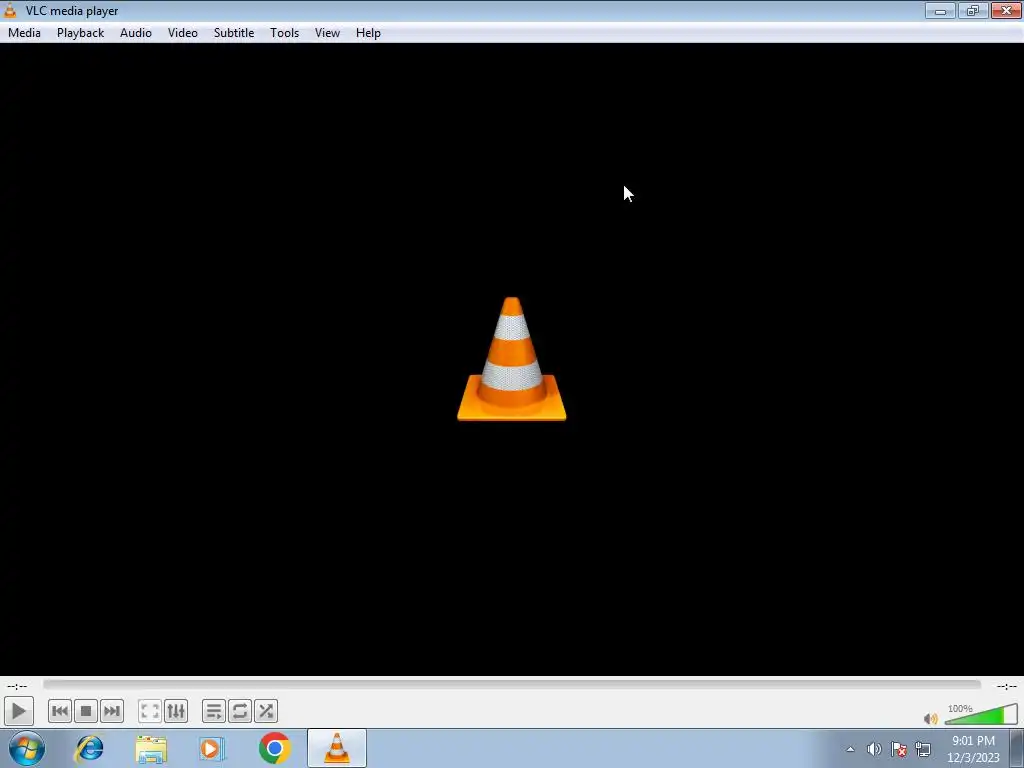Restore down the VLC window
1024x768 pixels.
pos(973,10)
